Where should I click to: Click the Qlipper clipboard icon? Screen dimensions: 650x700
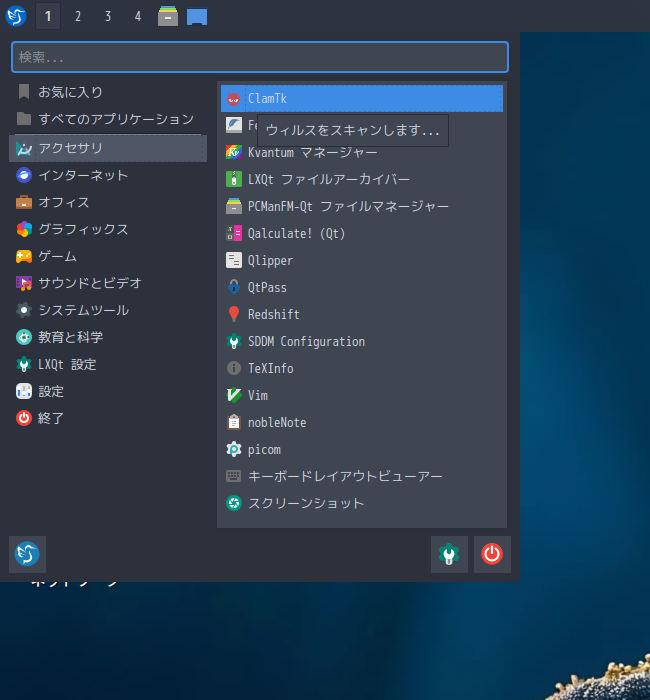(x=234, y=260)
